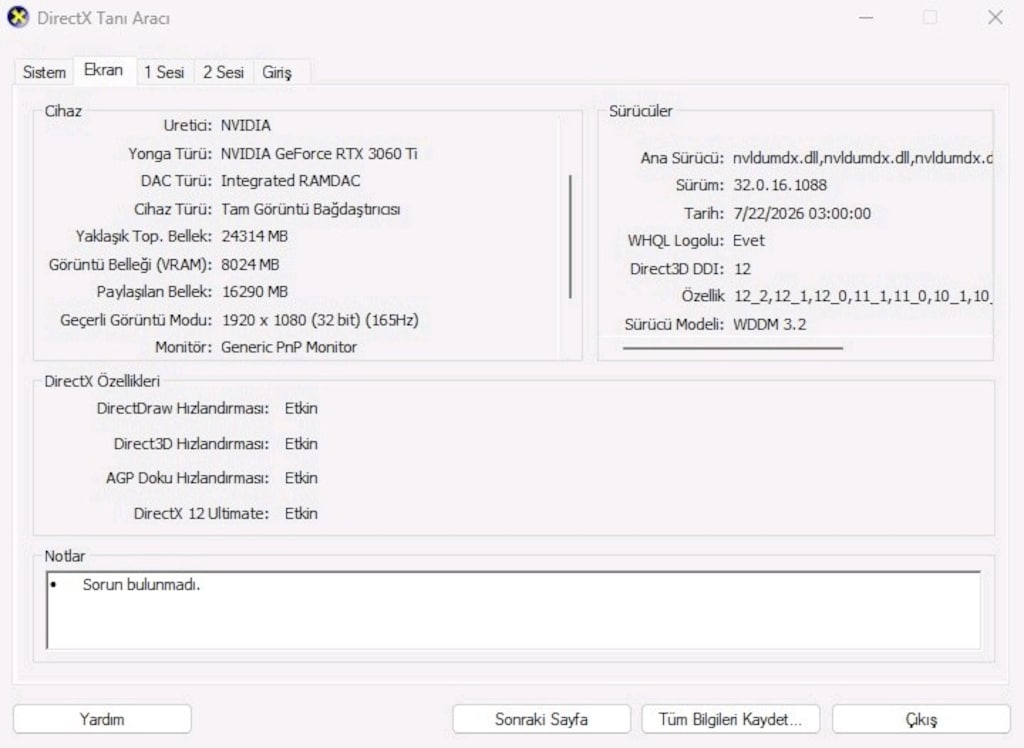Click Tüm Bilgileri Kaydet button
1024x748 pixels.
(731, 719)
